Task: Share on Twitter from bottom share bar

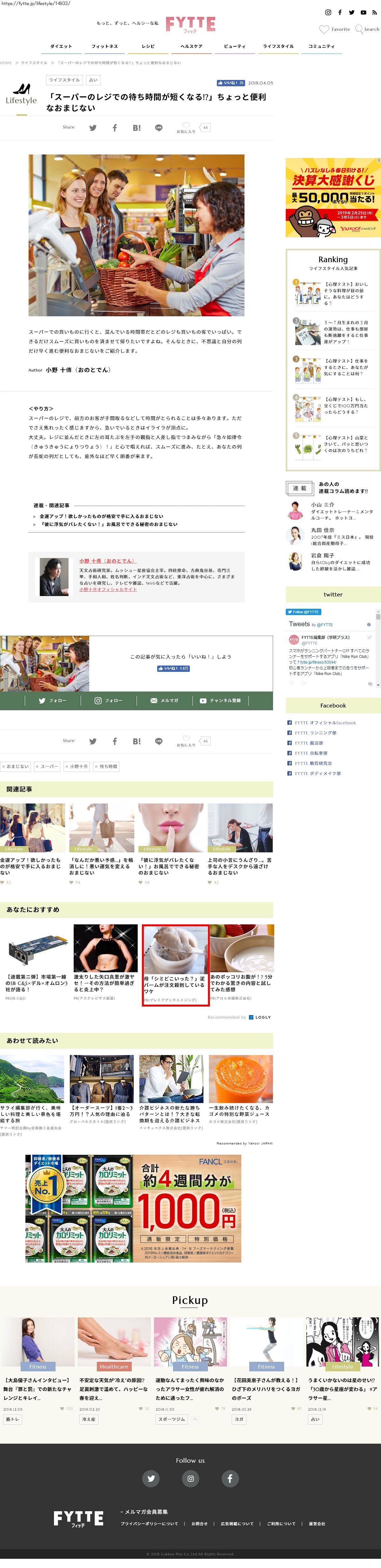Action: click(93, 741)
